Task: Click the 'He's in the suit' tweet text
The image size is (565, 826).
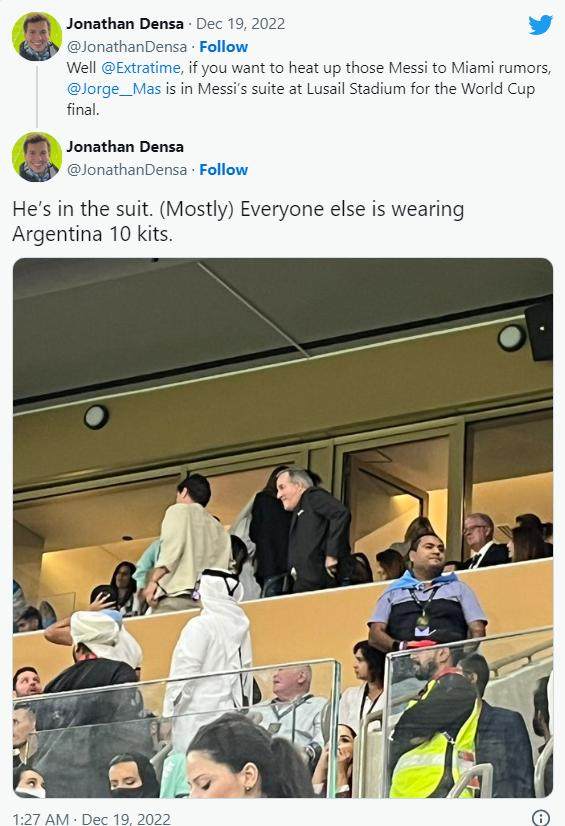Action: [238, 221]
